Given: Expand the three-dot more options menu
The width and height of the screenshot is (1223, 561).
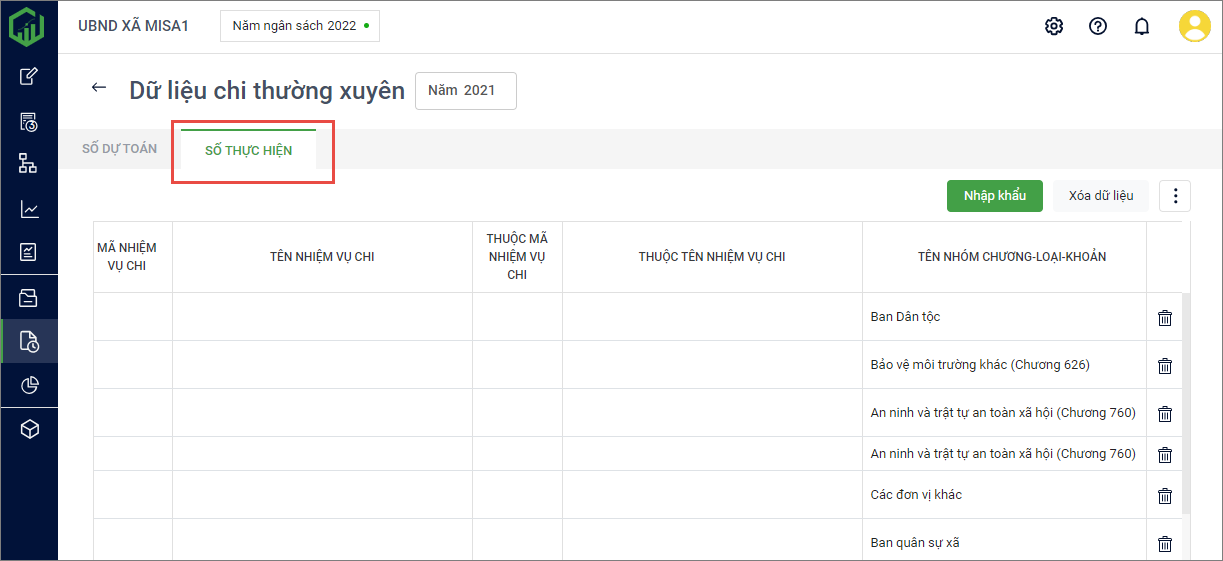Looking at the screenshot, I should tap(1175, 196).
